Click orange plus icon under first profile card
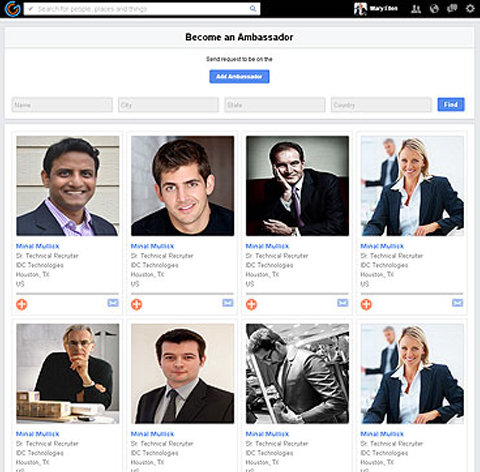480x472 pixels. 22,304
